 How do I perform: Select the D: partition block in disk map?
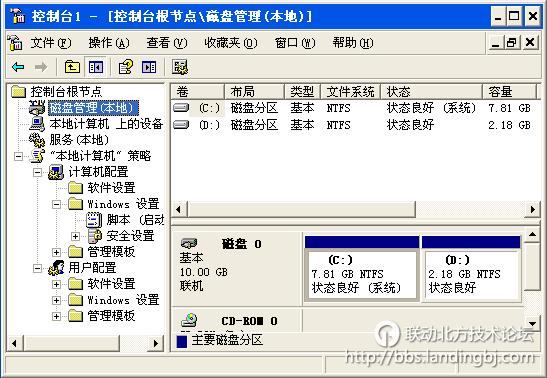click(471, 268)
